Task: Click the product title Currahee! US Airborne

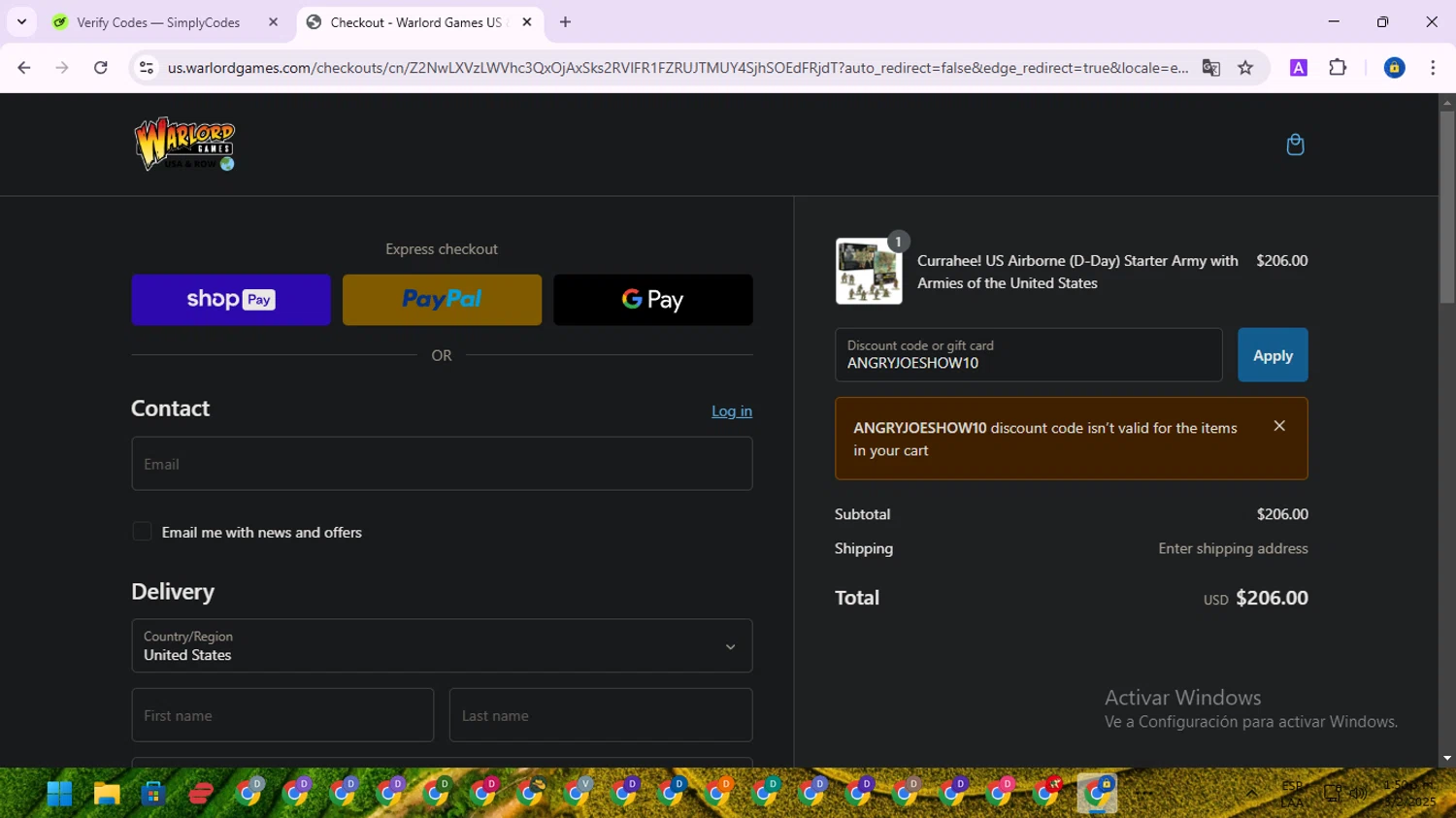Action: tap(1077, 272)
